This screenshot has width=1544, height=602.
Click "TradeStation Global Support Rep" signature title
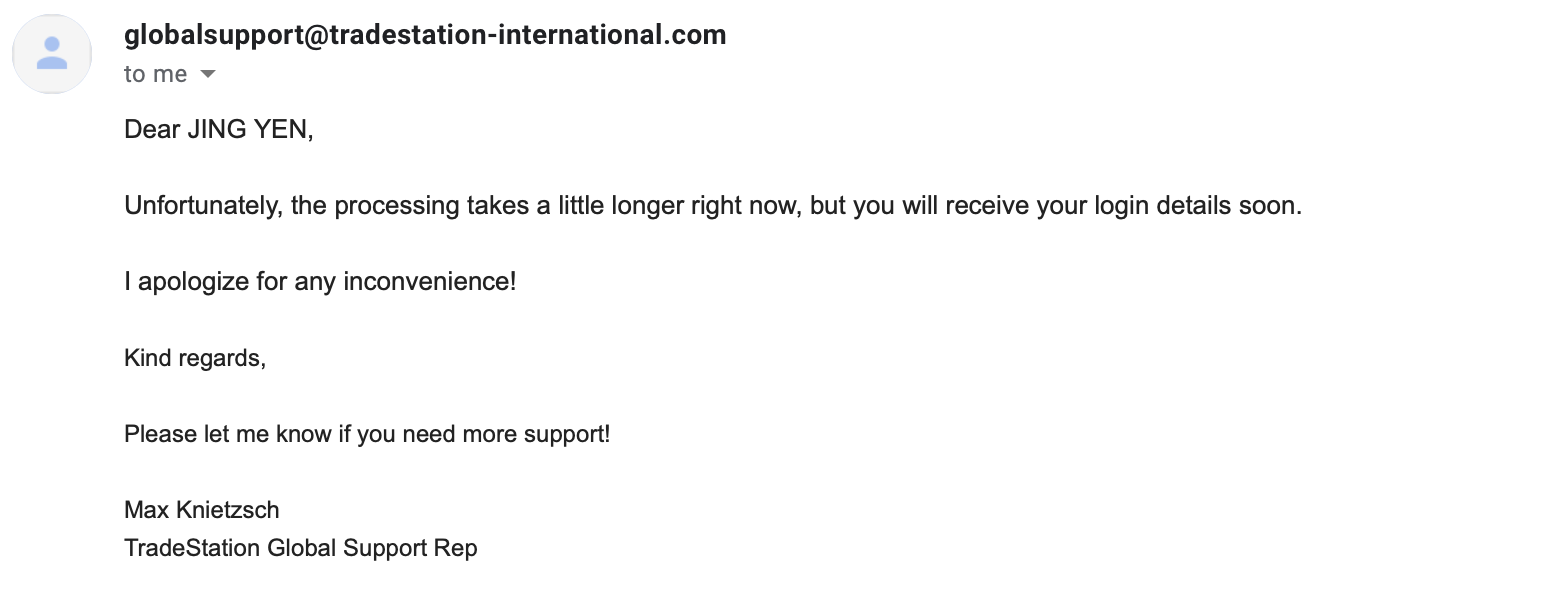(301, 548)
